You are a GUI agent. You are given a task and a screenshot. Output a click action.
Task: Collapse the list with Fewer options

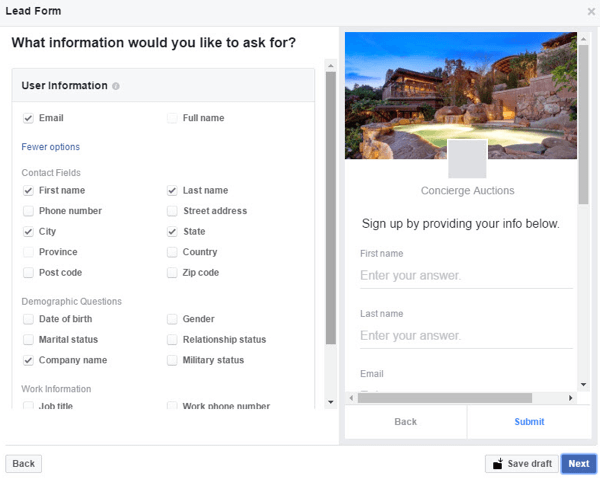pos(51,147)
